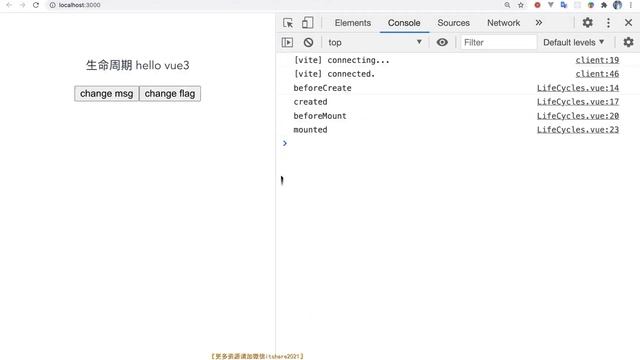The height and width of the screenshot is (360, 640).
Task: Switch to the Network tab
Action: click(x=503, y=23)
